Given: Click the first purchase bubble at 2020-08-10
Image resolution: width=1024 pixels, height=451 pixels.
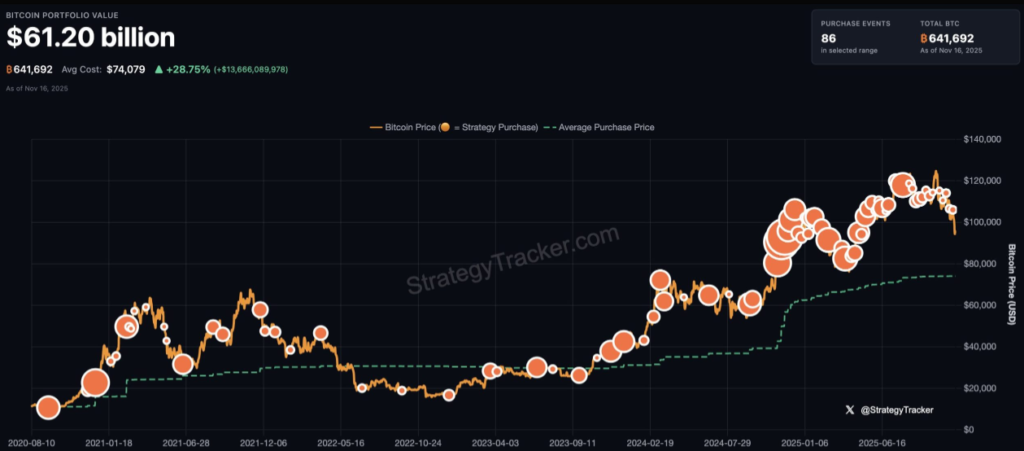Looking at the screenshot, I should click(x=48, y=407).
